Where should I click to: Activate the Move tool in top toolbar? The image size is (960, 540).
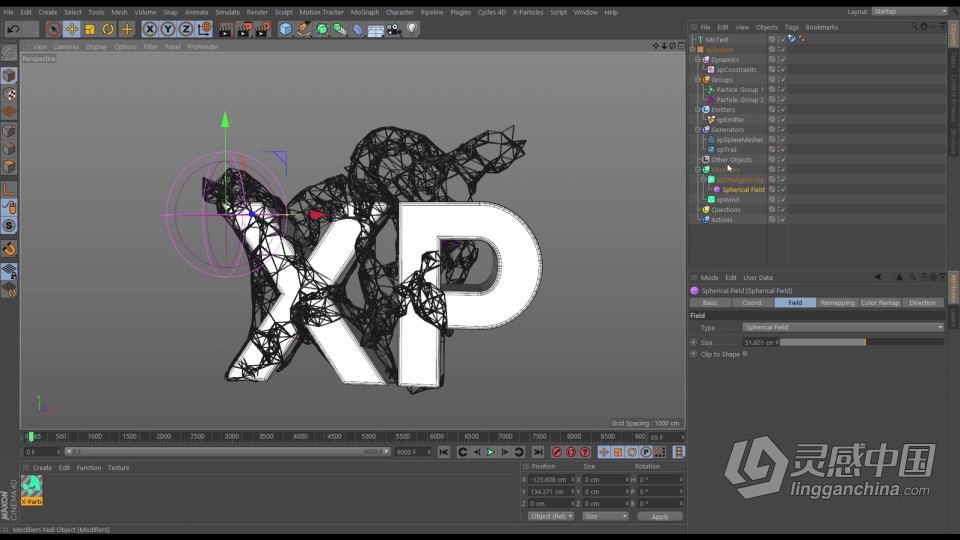point(72,29)
